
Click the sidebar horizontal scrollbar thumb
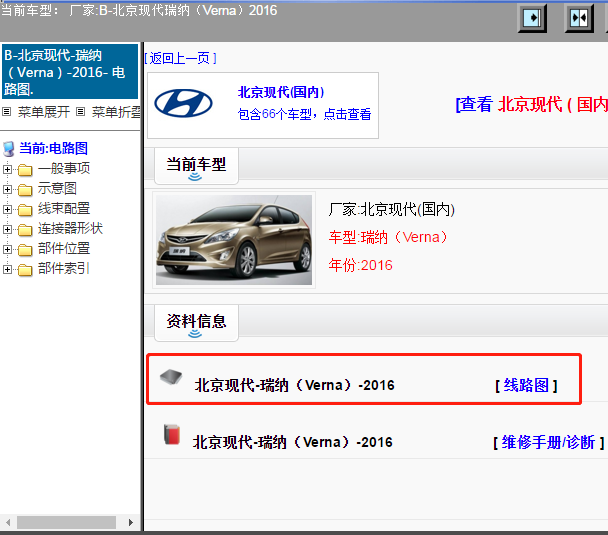pos(66,522)
